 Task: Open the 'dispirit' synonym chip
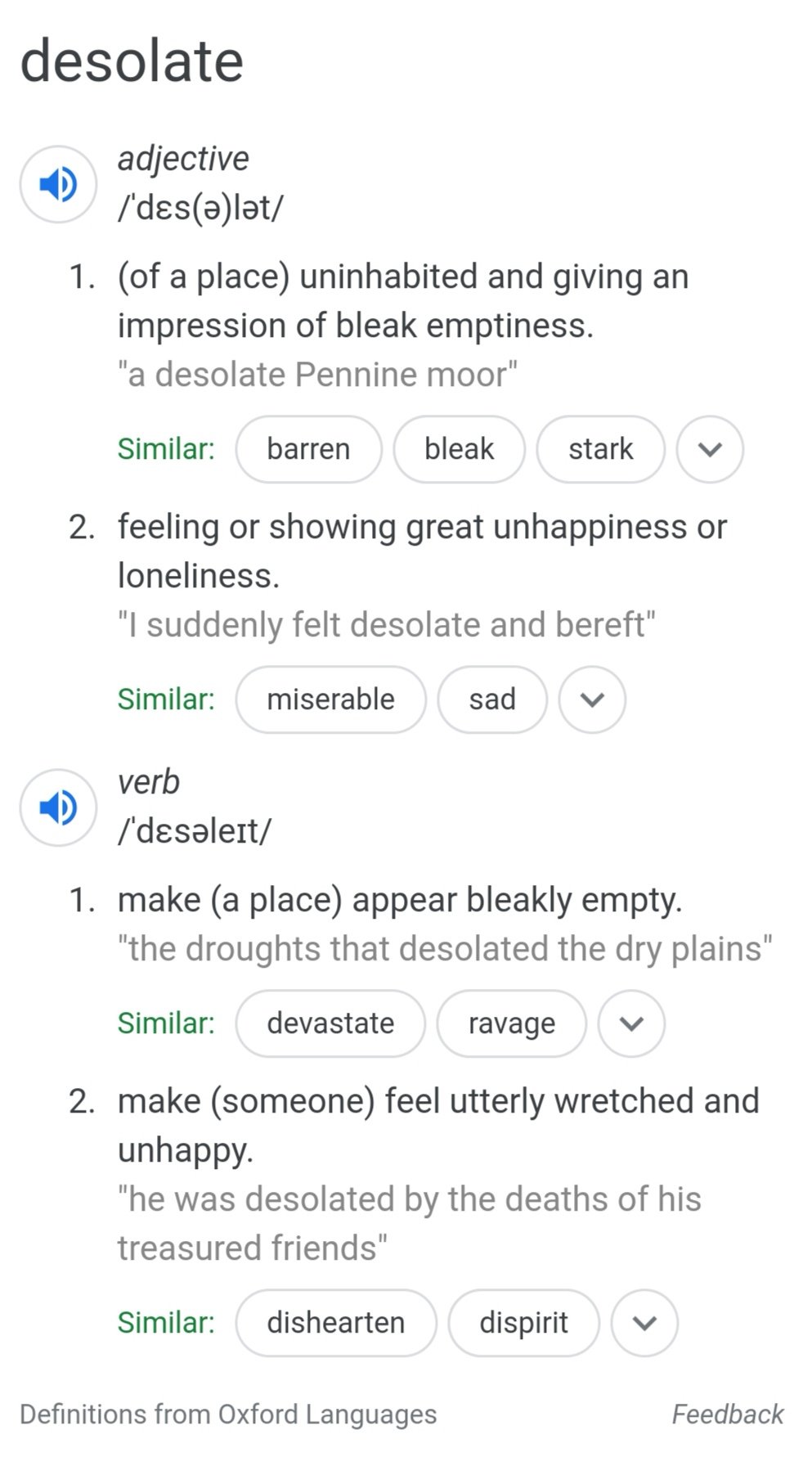pos(523,1323)
